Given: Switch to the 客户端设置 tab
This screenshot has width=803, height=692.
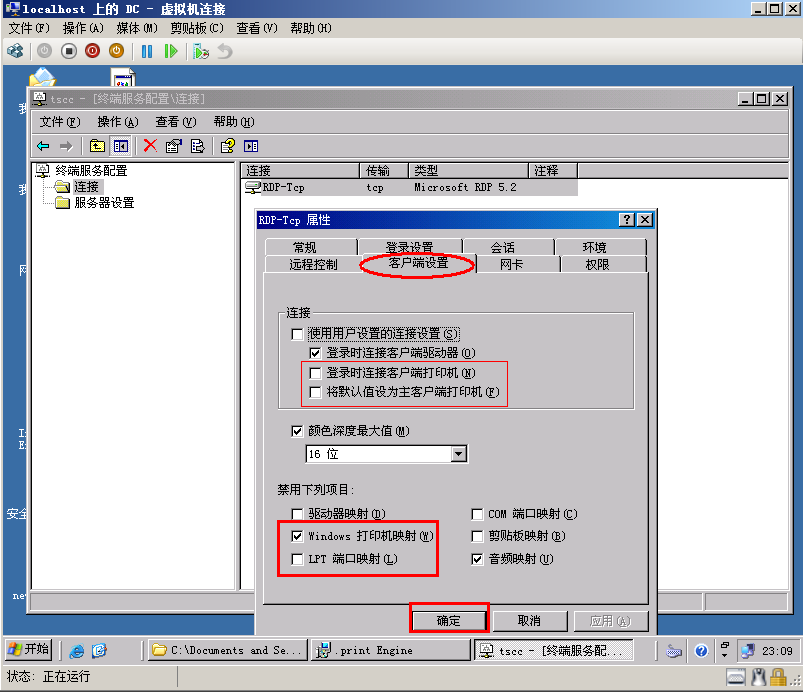Looking at the screenshot, I should click(x=418, y=263).
